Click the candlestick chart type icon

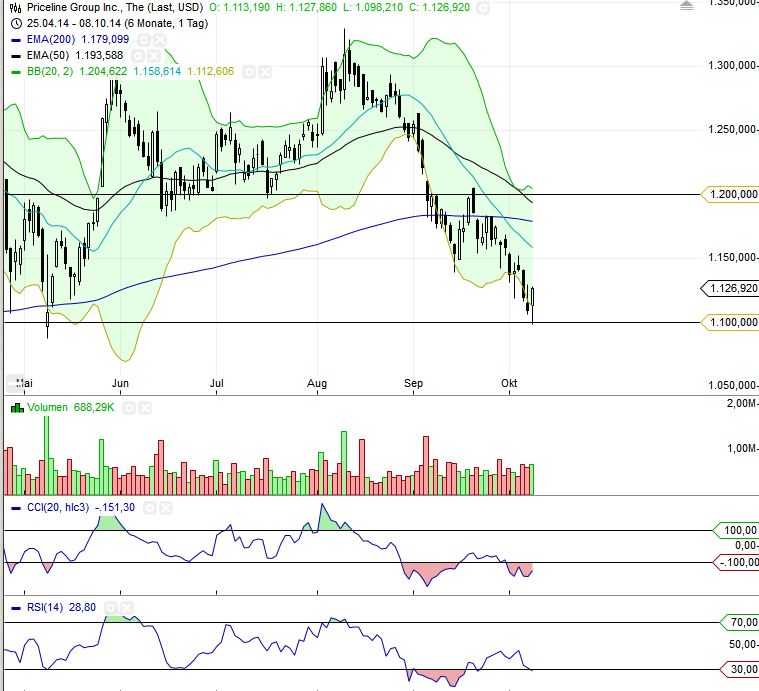(15, 8)
